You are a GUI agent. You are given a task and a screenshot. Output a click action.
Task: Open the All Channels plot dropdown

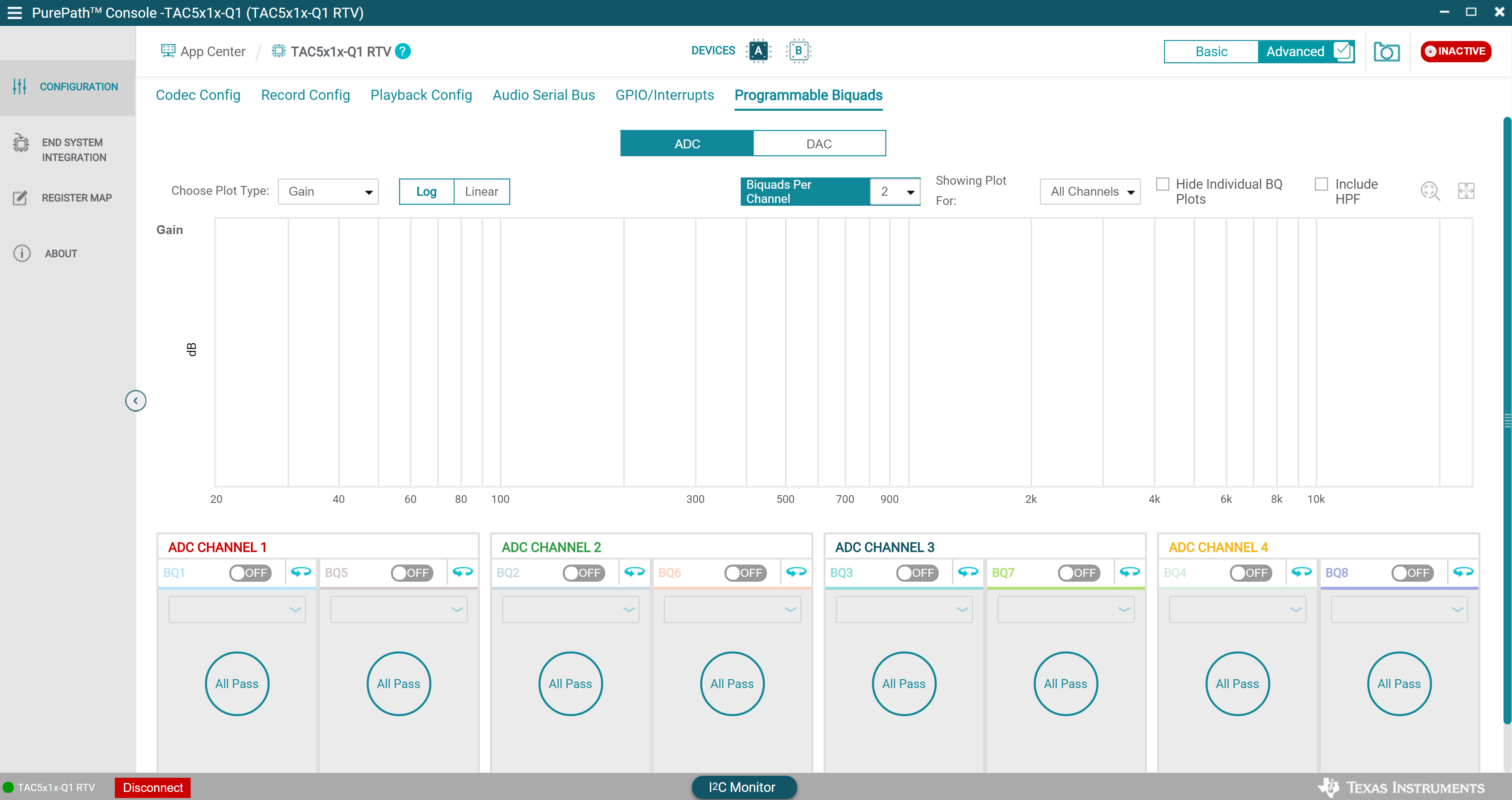1090,192
